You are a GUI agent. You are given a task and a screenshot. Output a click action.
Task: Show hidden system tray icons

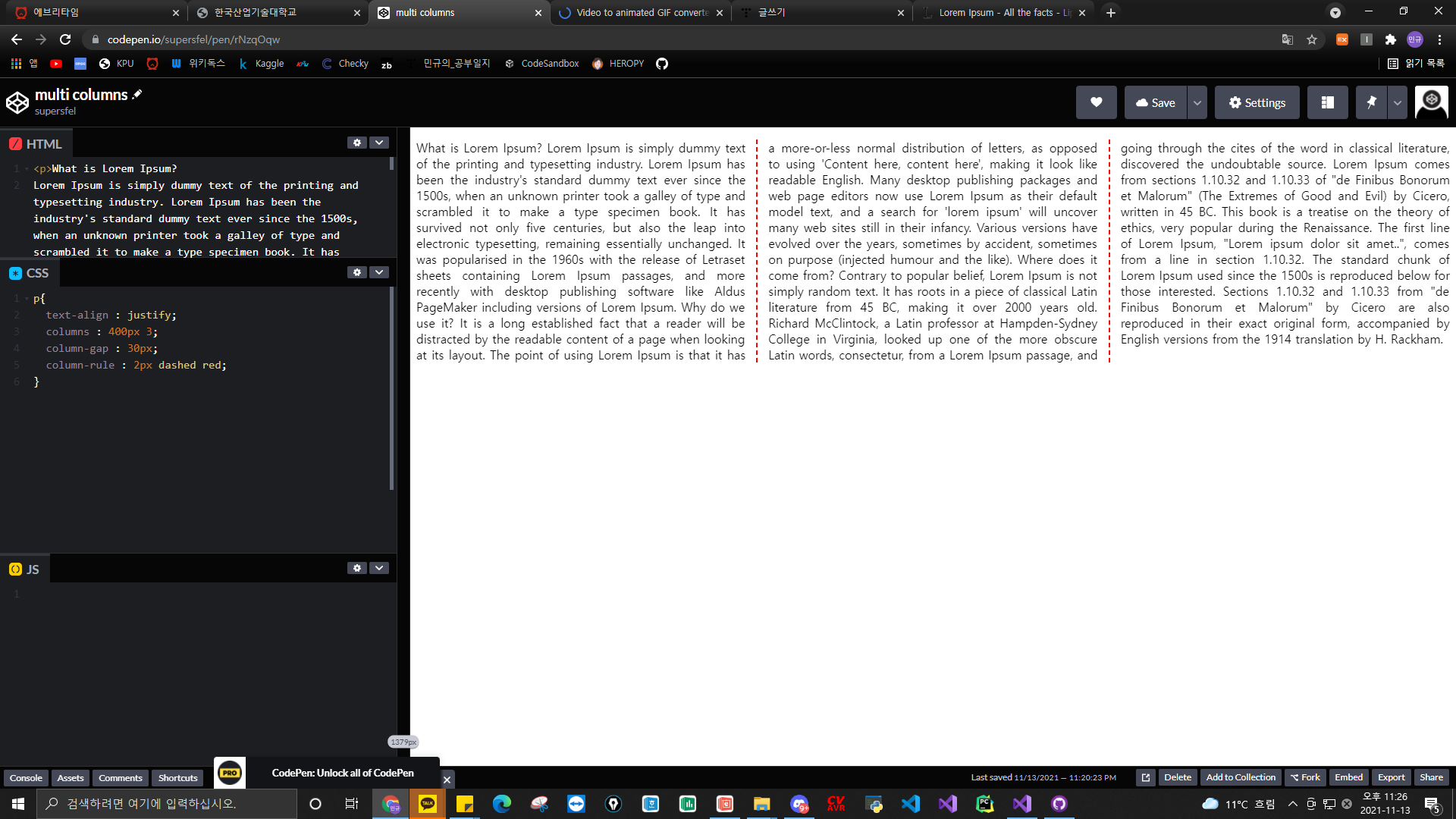(x=1293, y=804)
